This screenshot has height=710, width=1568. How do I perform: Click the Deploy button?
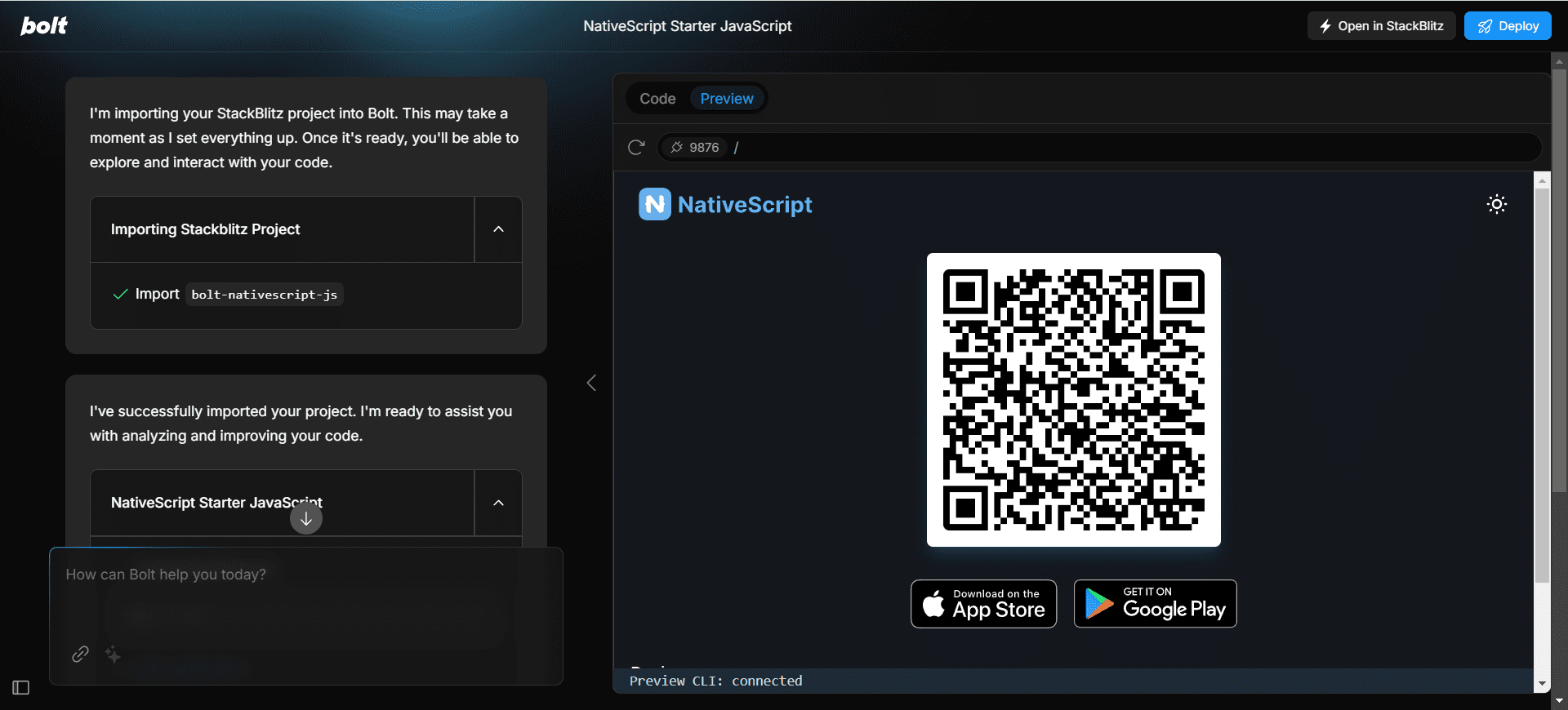coord(1508,26)
